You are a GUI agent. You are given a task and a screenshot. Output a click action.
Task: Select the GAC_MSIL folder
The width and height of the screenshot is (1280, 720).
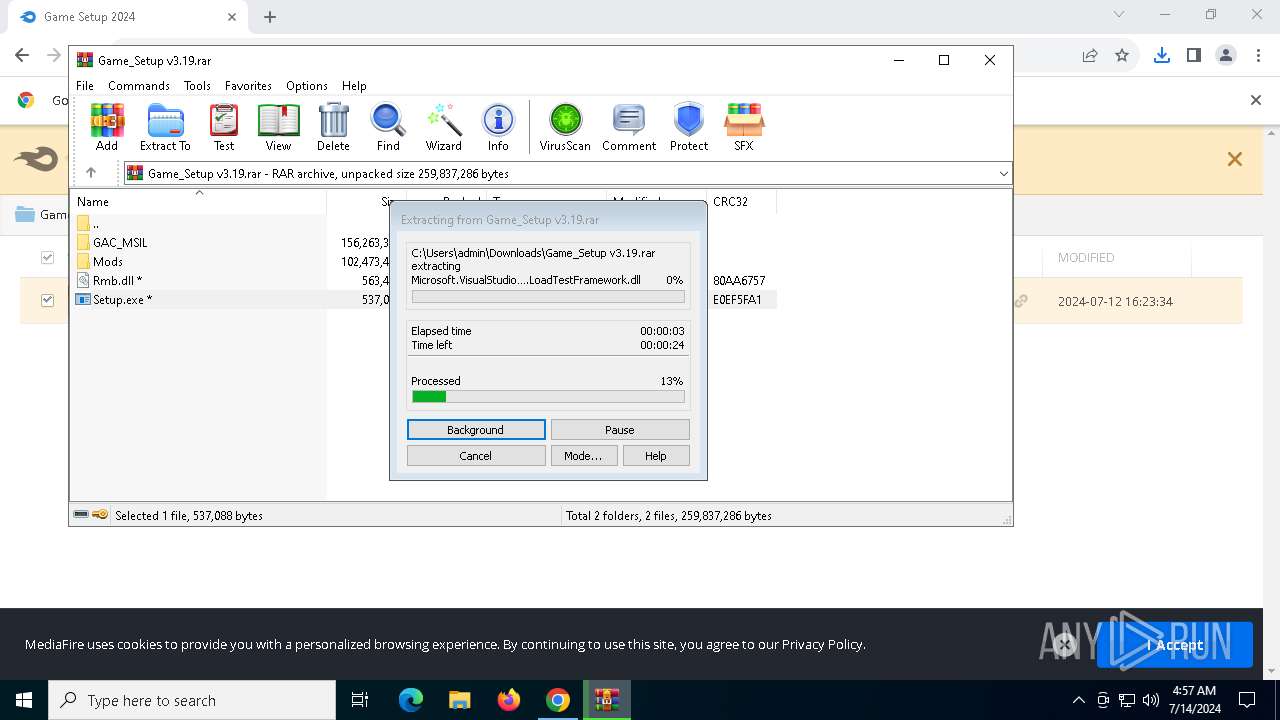point(120,243)
